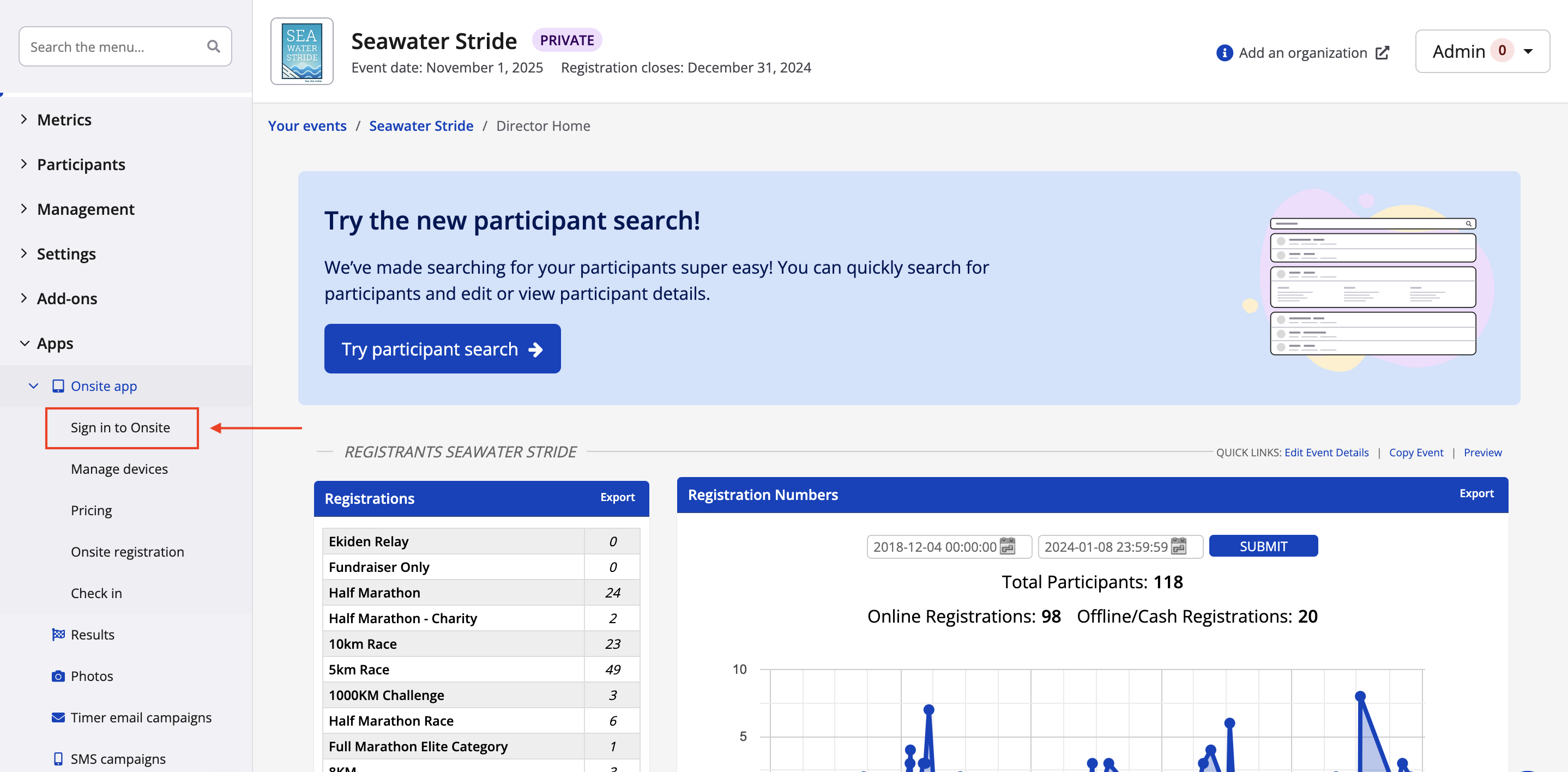Open SMS campaigns phone item

117,758
